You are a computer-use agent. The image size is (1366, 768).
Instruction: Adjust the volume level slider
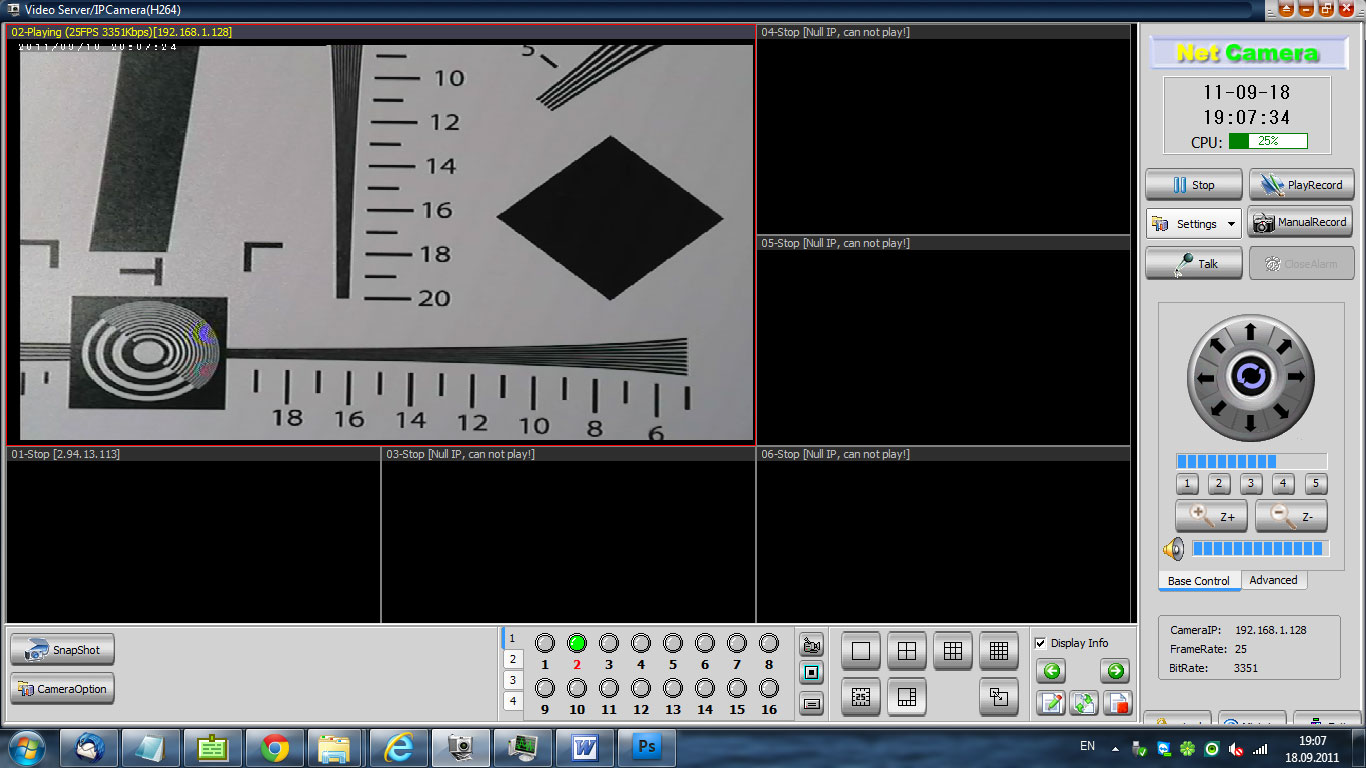[1260, 549]
